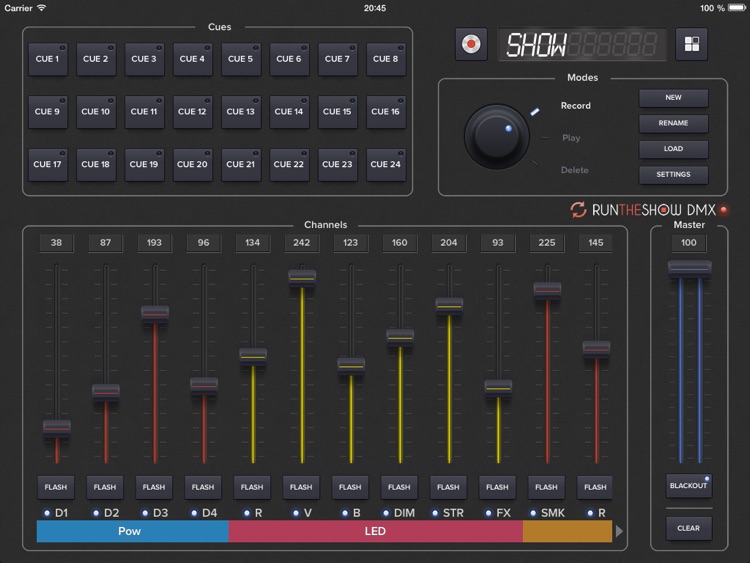Toggle the STR channel indicator light
The height and width of the screenshot is (563, 750).
(435, 513)
